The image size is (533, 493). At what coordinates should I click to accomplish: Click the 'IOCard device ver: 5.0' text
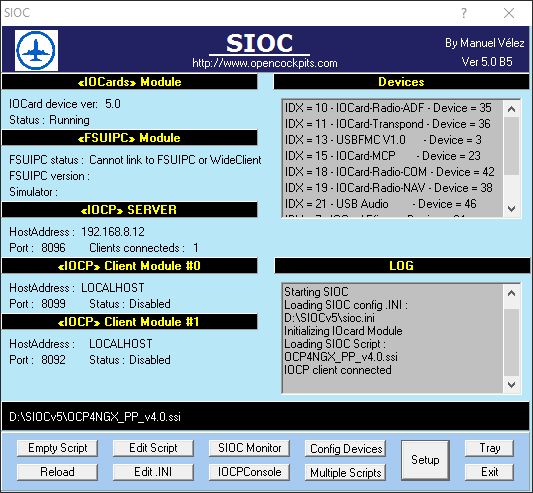coord(65,104)
